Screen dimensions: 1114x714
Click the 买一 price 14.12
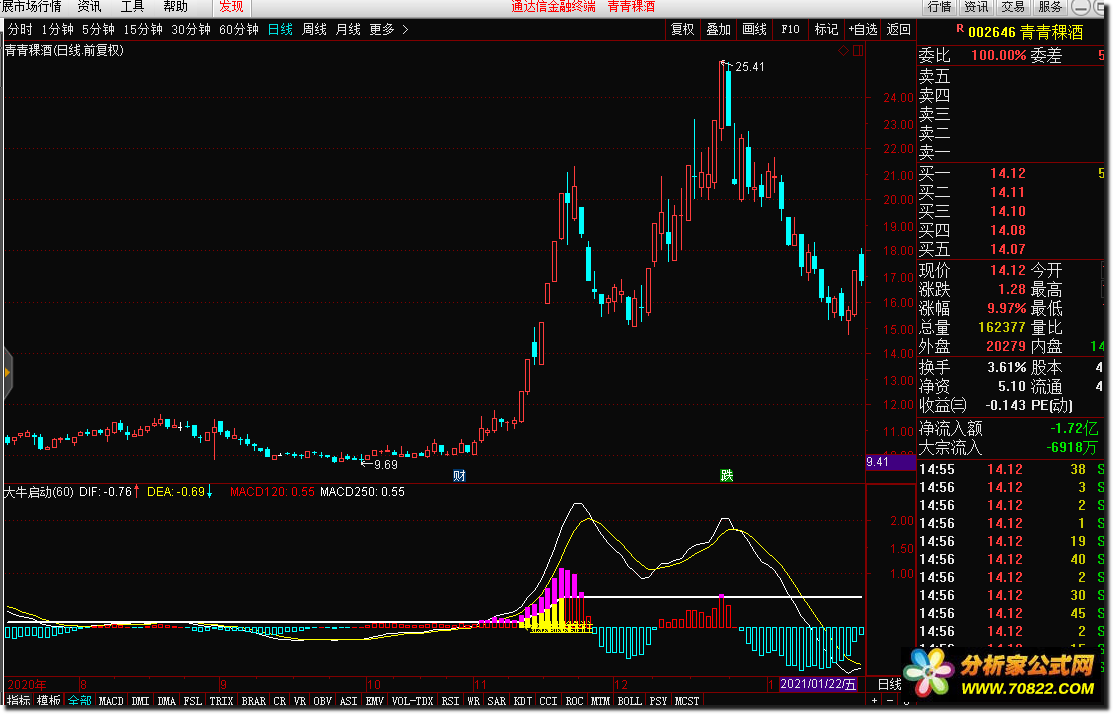[x=1007, y=173]
